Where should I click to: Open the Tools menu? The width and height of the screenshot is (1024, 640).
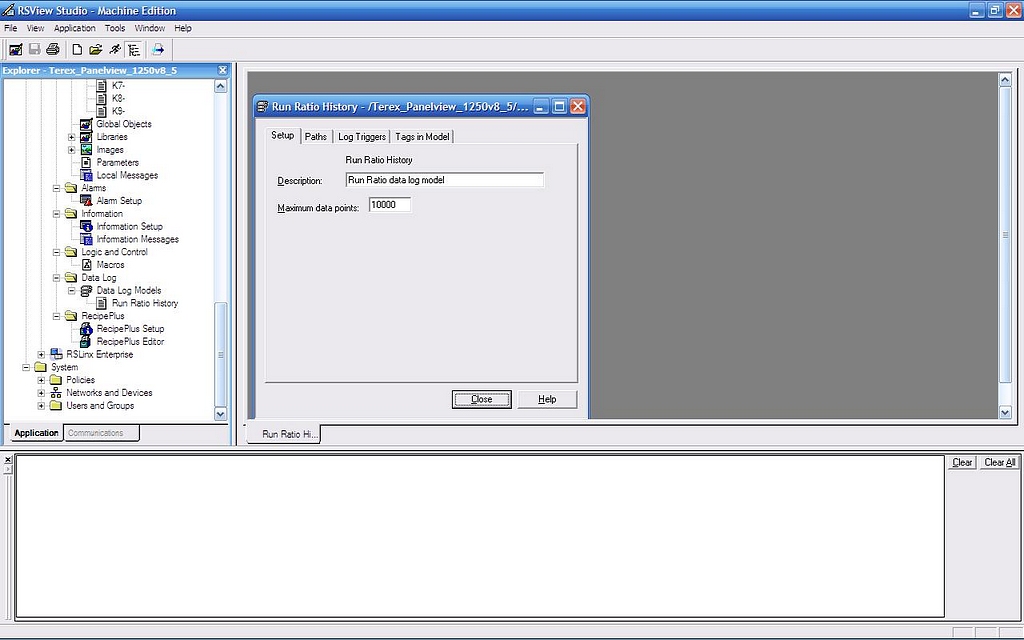(115, 28)
